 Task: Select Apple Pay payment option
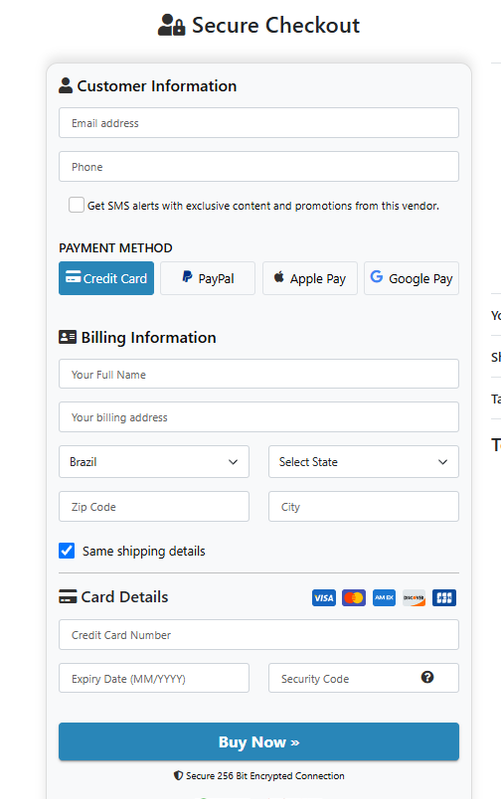click(310, 278)
